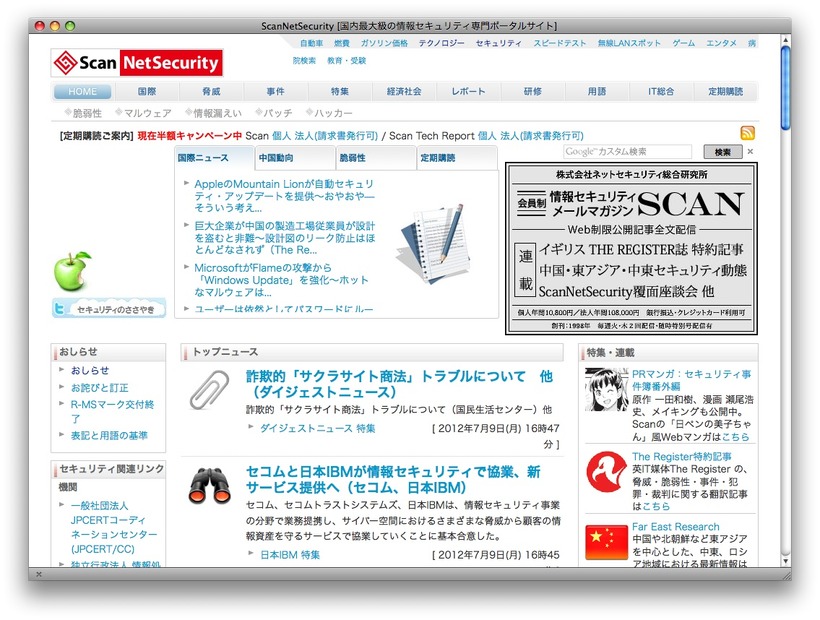Viewport: 820px width, 620px height.
Task: Open the 国際 navigation item
Action: click(147, 91)
